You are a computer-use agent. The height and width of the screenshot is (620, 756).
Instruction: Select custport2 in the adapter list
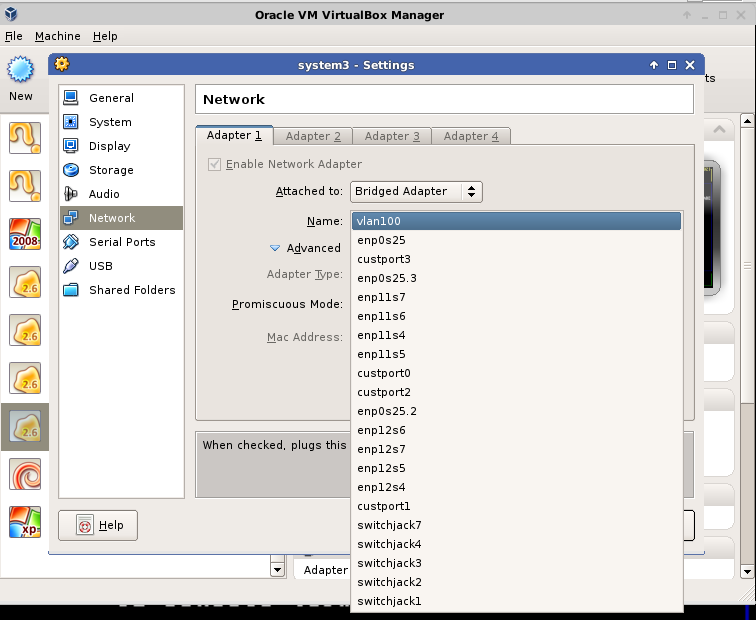516,392
